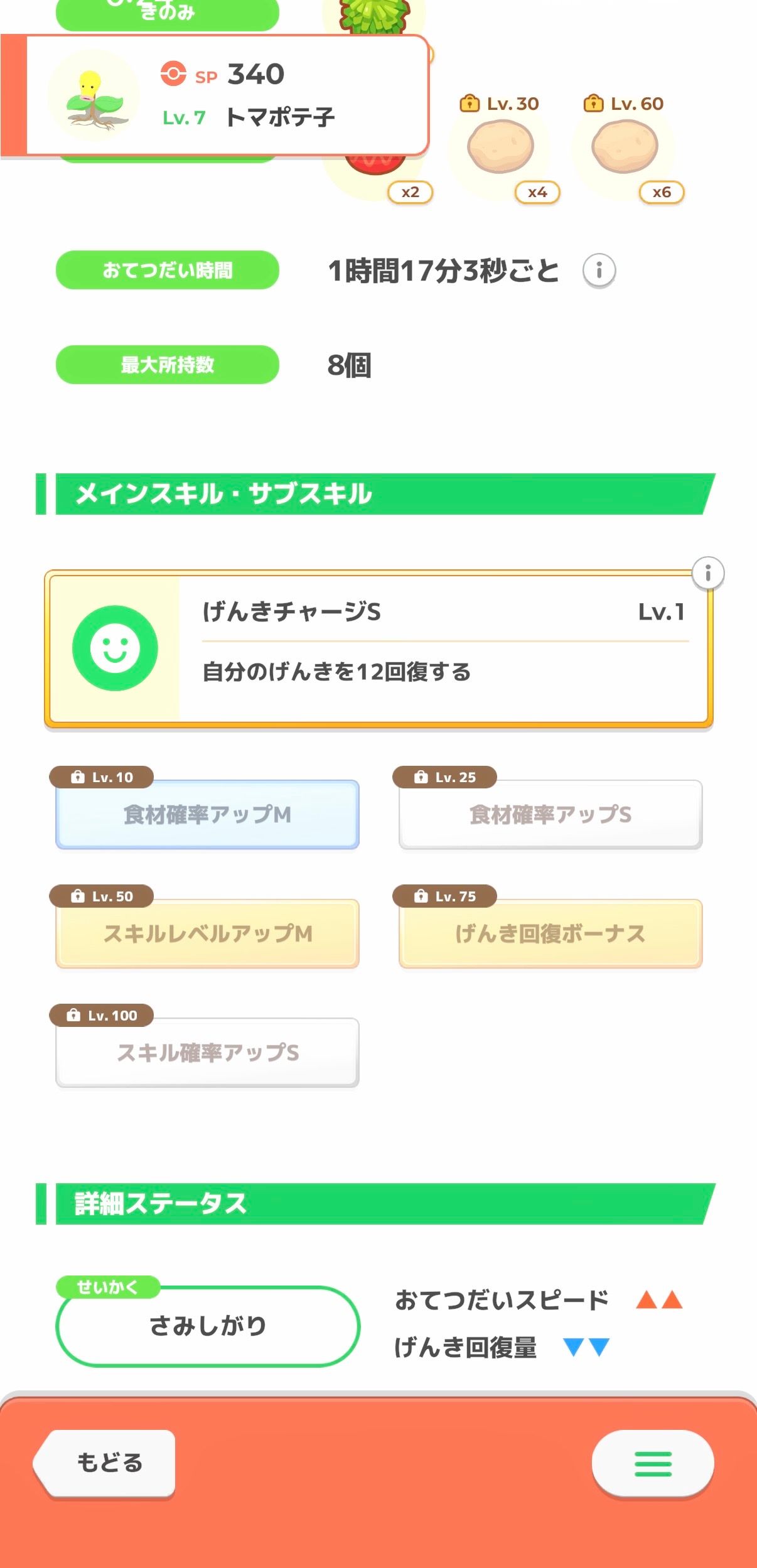
Task: Open main skill info icon
Action: [707, 573]
